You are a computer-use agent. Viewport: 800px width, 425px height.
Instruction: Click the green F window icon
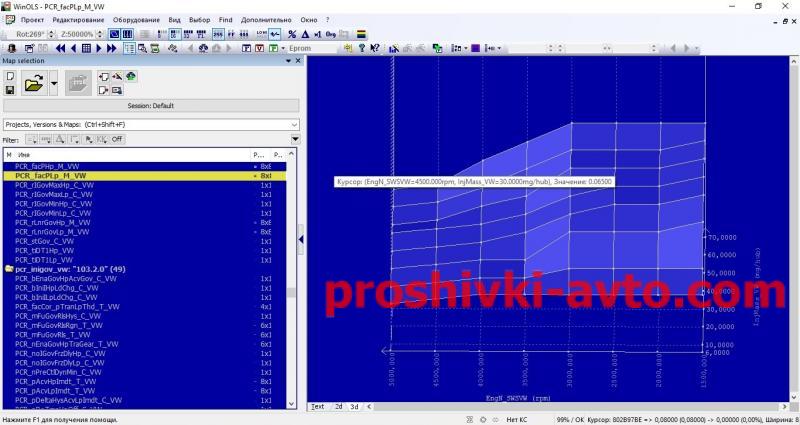273,48
